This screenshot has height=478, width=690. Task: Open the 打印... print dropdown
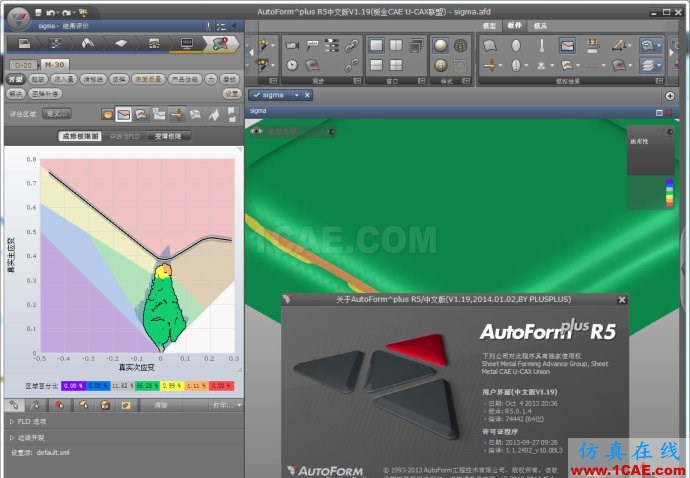tap(227, 405)
